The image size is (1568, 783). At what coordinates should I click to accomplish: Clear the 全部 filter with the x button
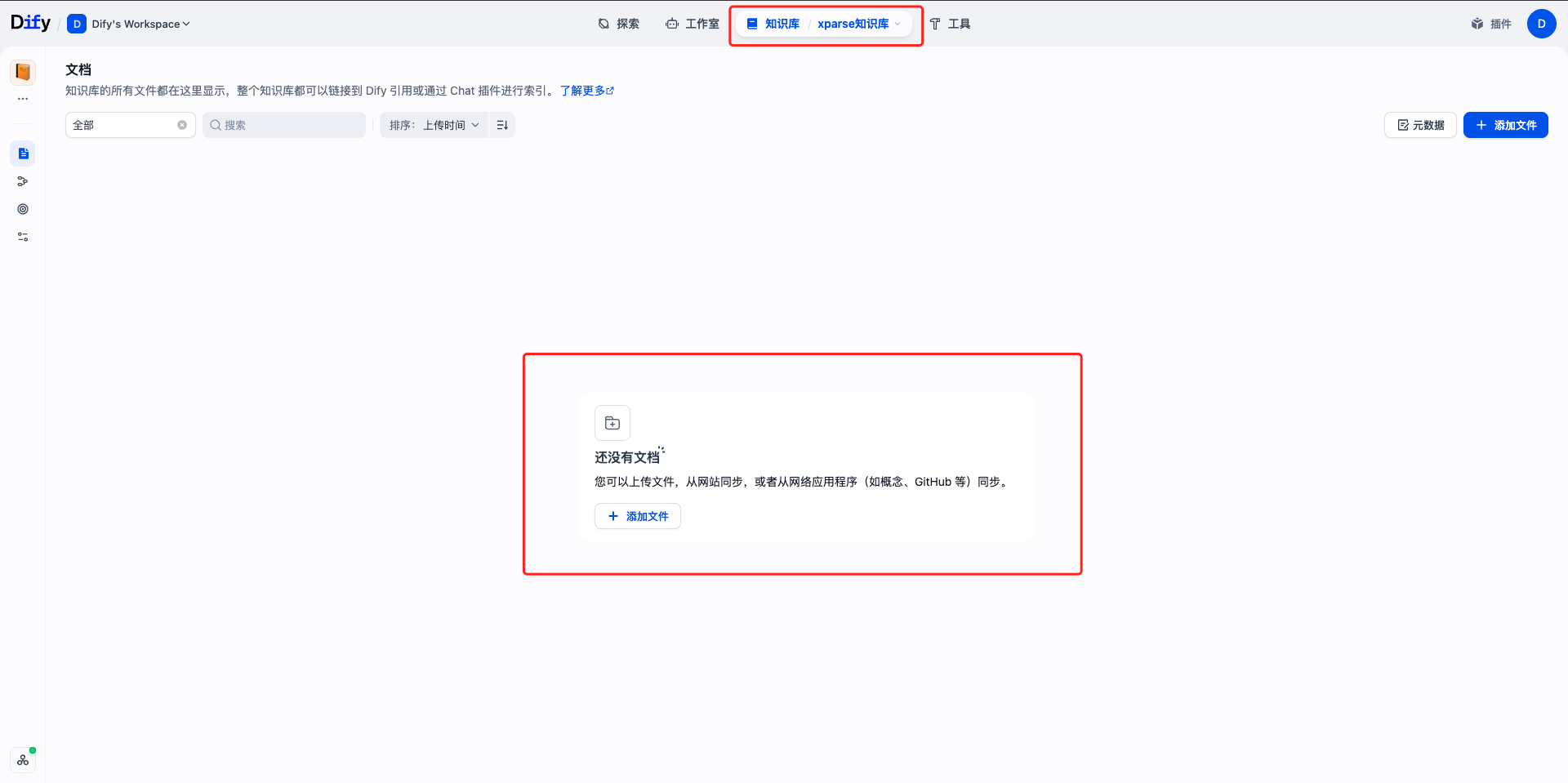[182, 125]
